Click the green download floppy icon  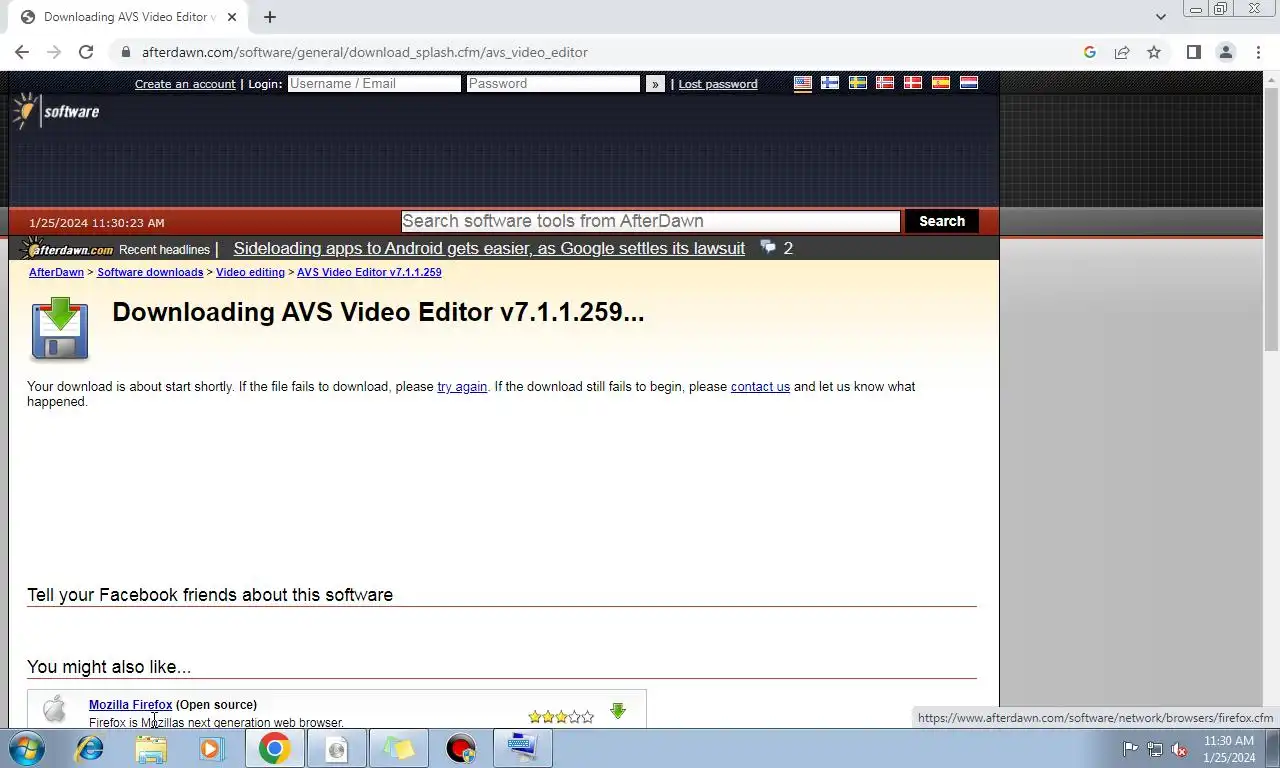(60, 328)
